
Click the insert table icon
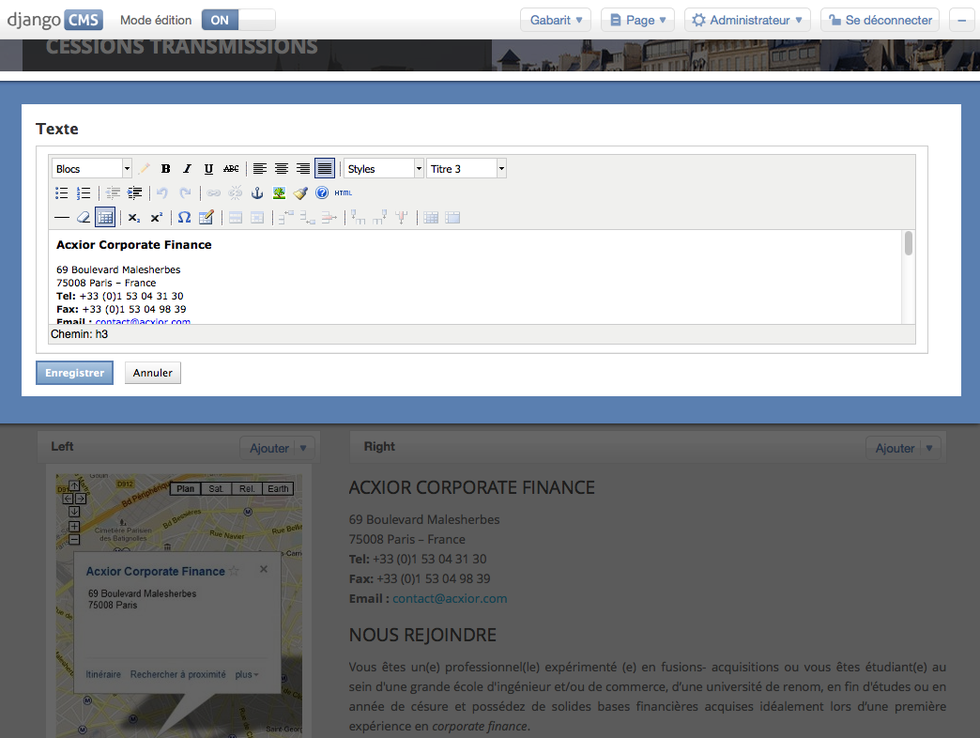[x=105, y=217]
